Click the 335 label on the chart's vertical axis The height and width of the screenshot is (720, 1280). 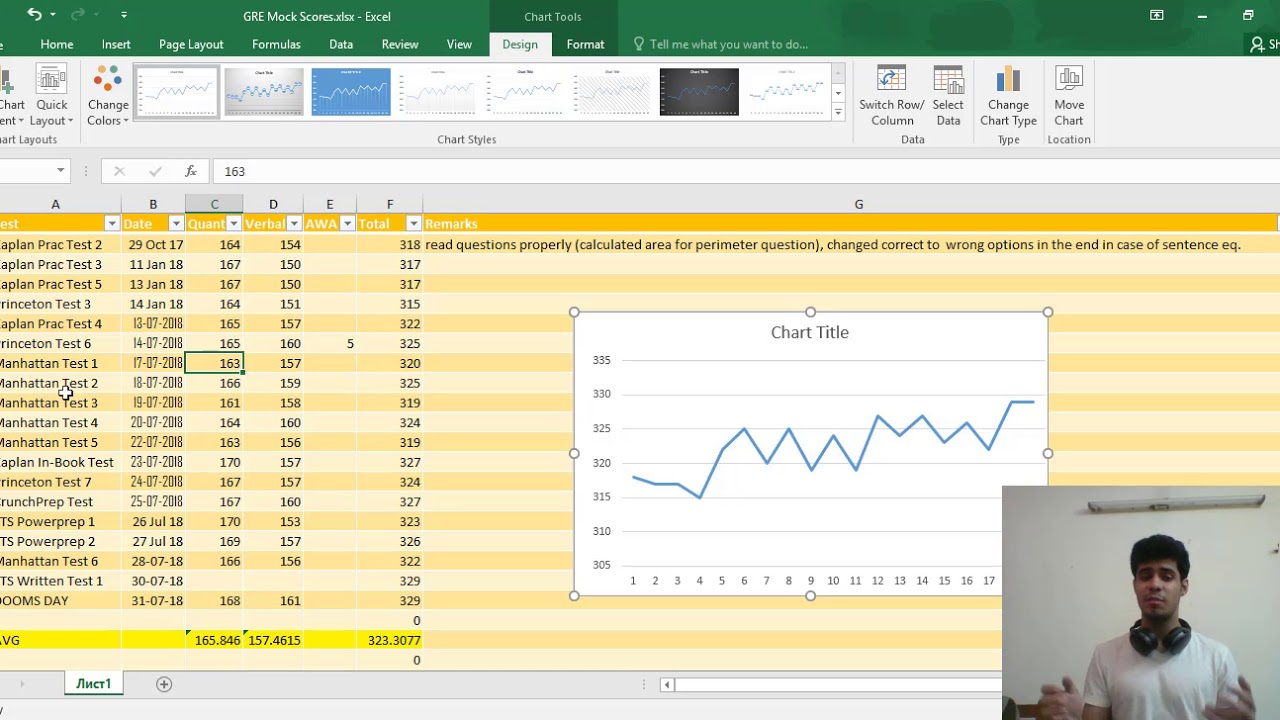click(601, 360)
